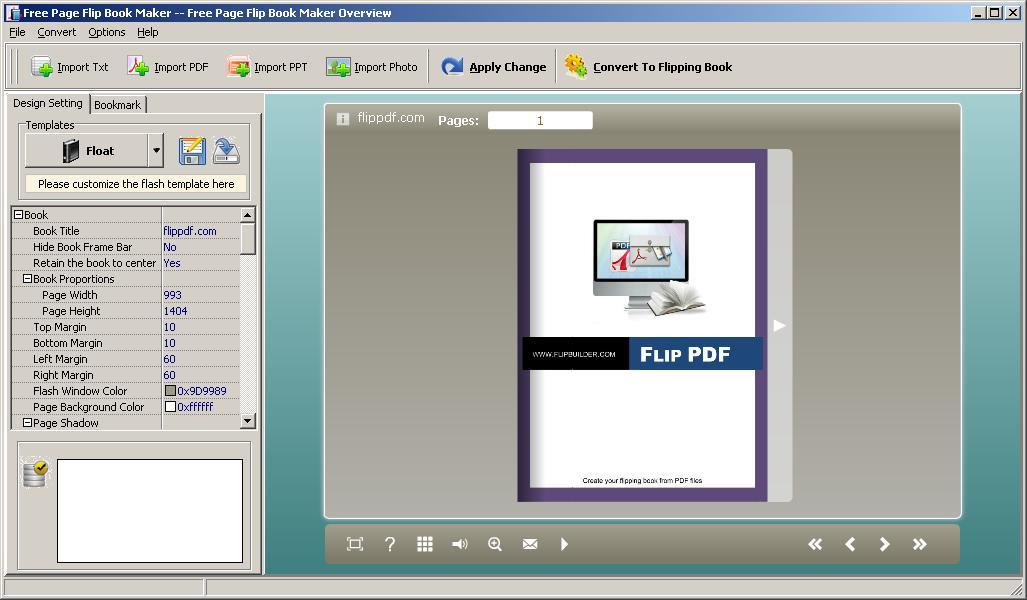Click the book cover page preview
Screen dimensions: 1027x600
(x=642, y=326)
